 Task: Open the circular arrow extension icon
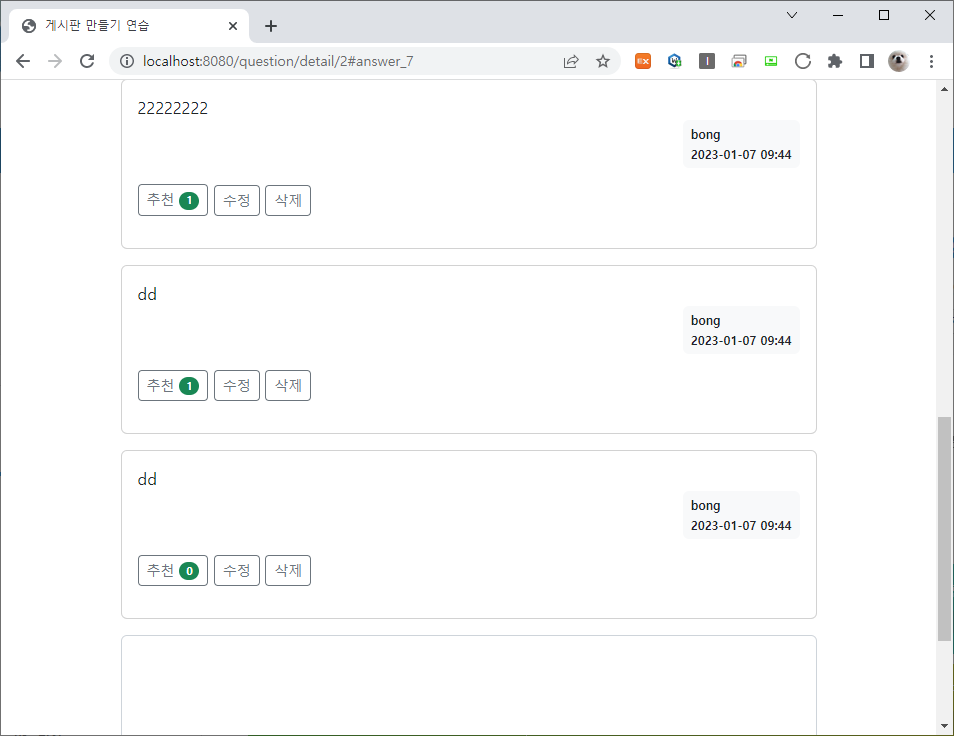803,61
